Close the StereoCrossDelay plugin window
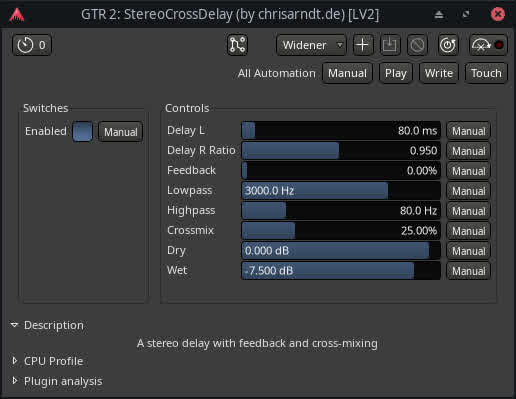 498,14
